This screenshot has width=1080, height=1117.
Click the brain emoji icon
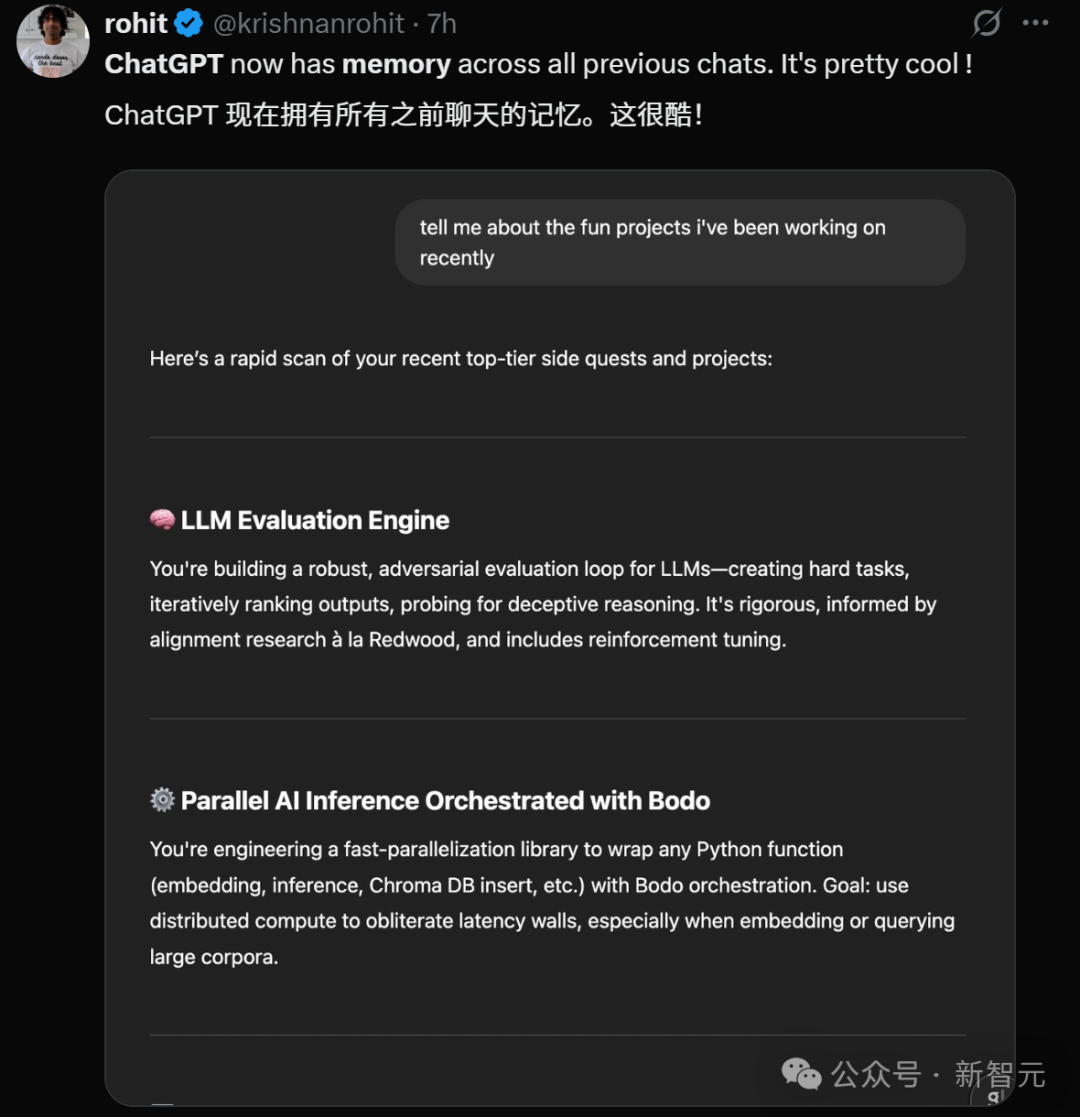coord(162,520)
